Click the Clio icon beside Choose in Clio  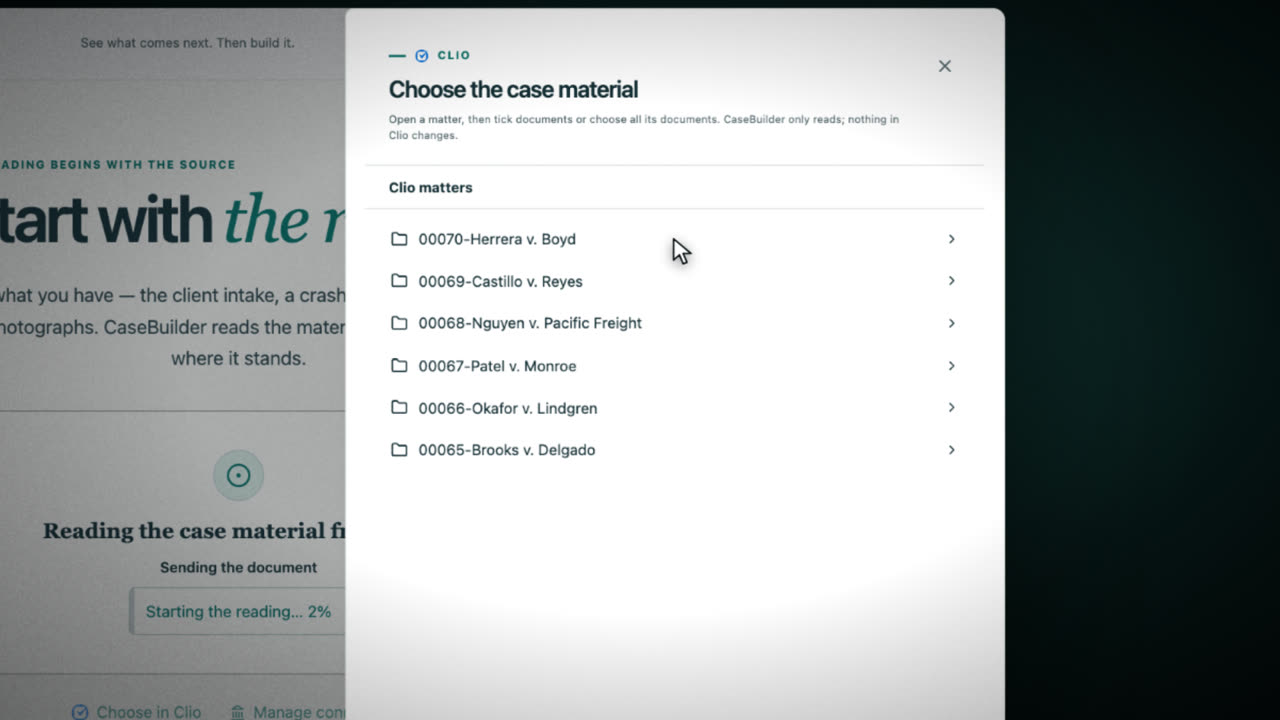(x=80, y=712)
